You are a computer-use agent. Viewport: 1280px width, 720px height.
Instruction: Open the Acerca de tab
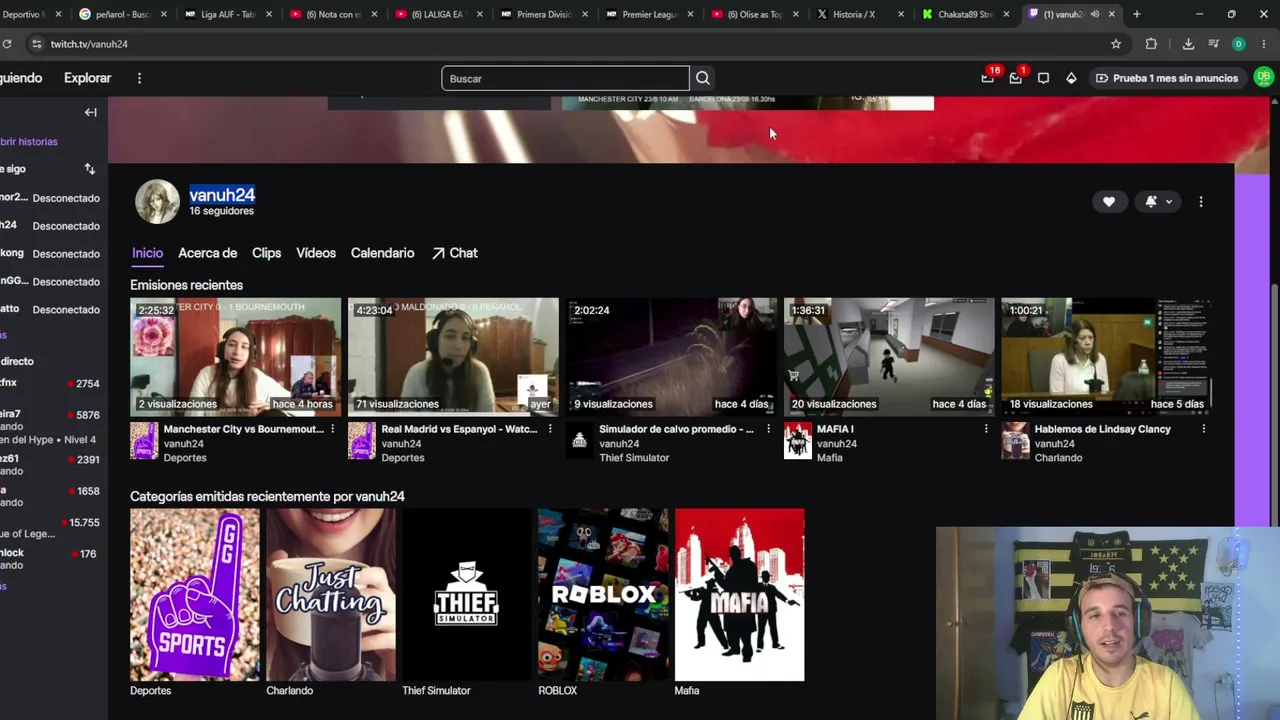tap(207, 253)
